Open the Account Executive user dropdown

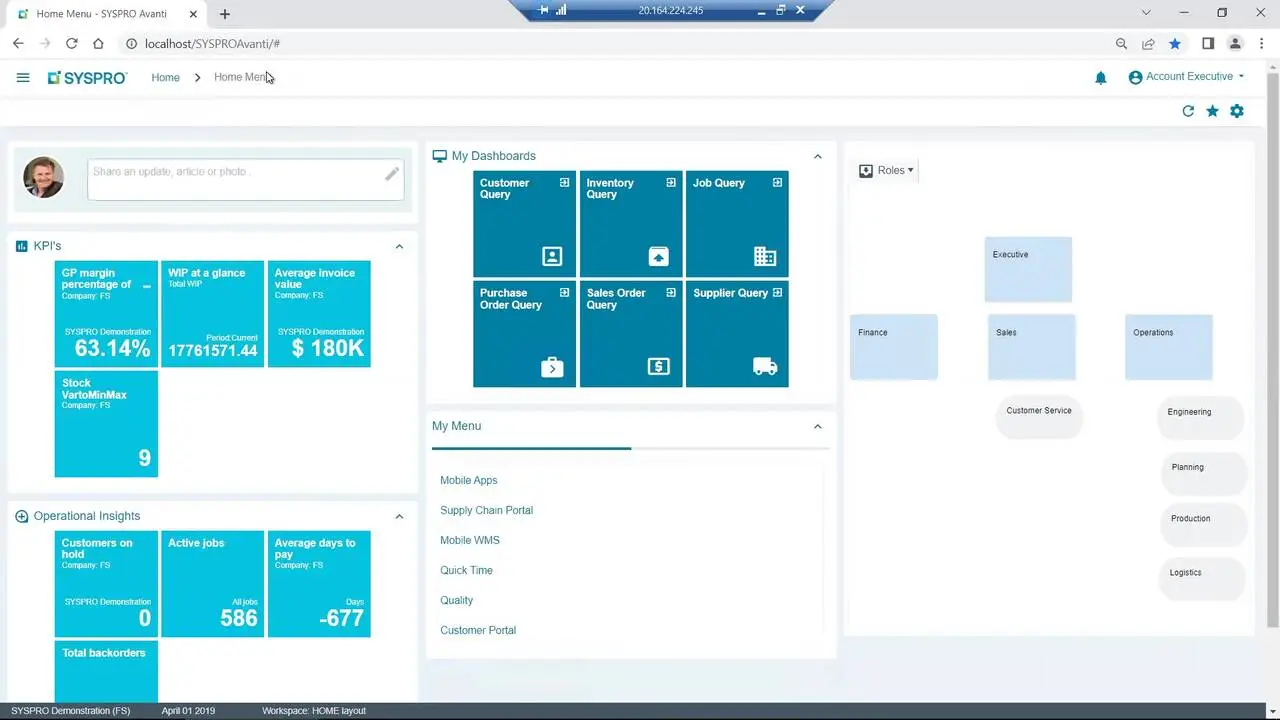(x=1187, y=77)
